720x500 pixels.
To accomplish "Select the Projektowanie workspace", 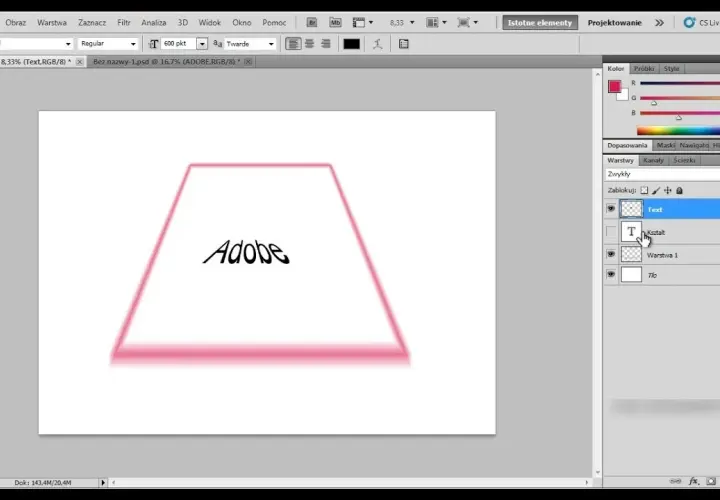I will coord(614,22).
